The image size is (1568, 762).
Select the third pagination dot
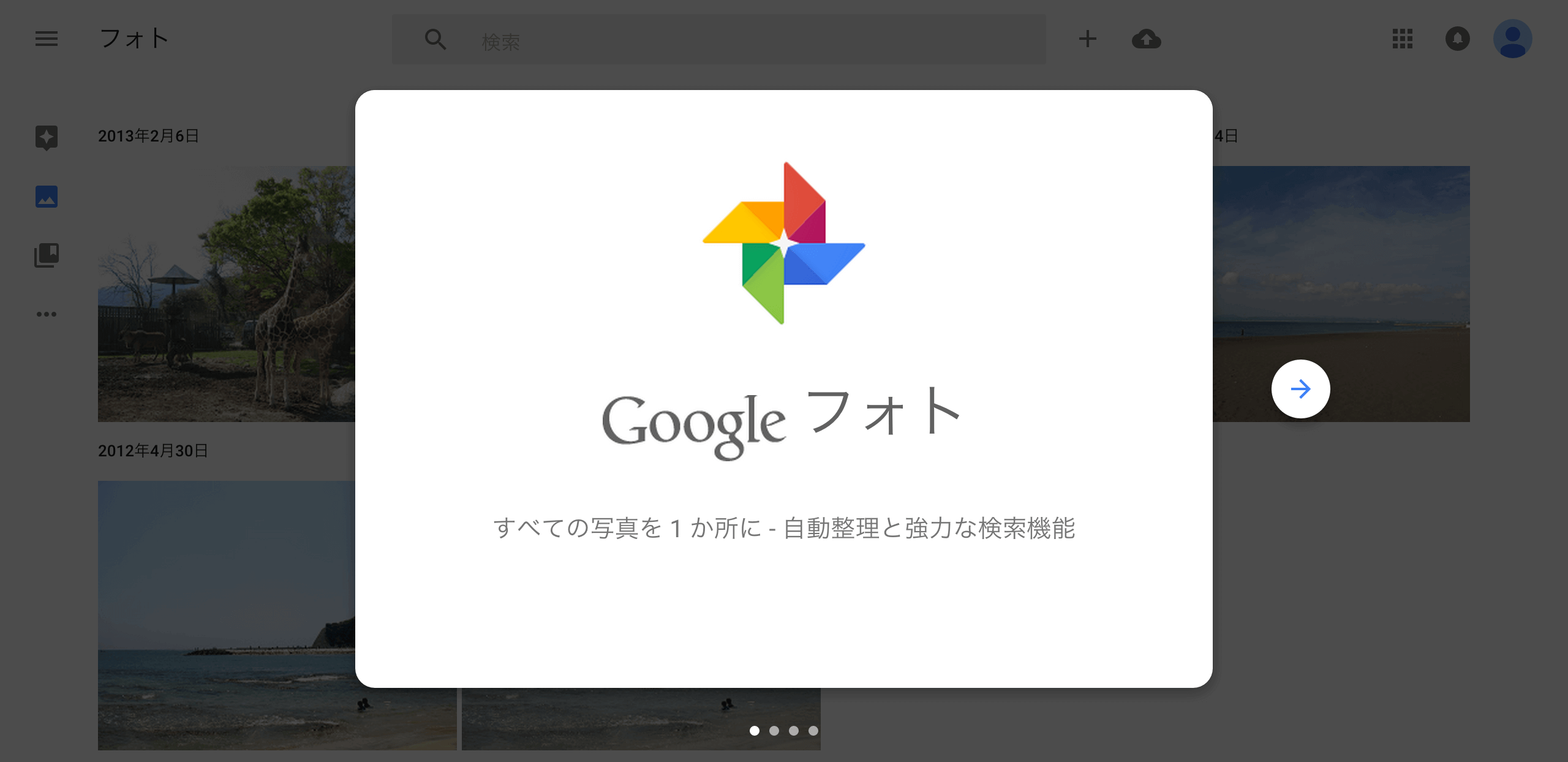coord(794,731)
